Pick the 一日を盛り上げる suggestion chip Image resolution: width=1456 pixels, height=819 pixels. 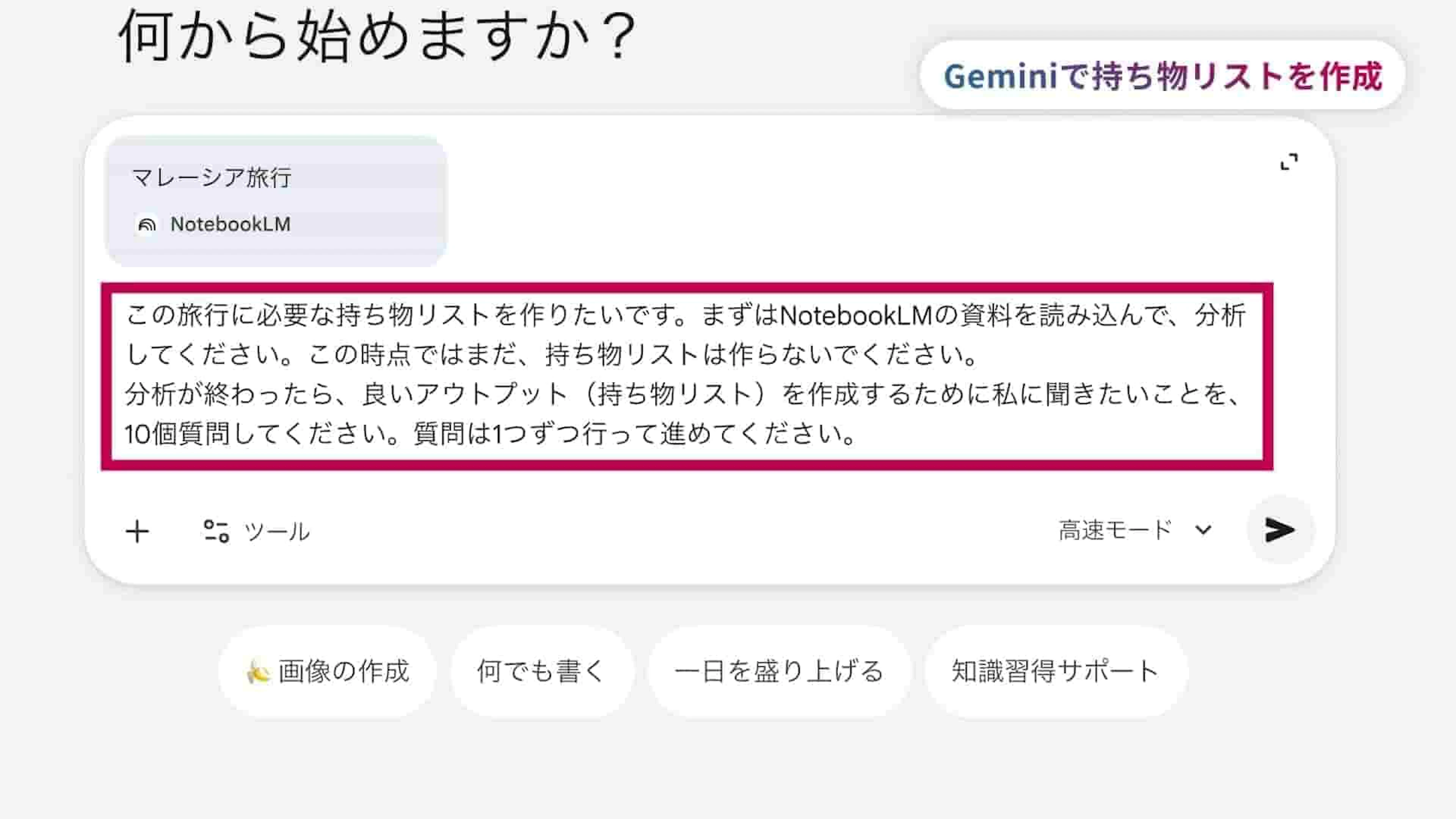click(779, 672)
